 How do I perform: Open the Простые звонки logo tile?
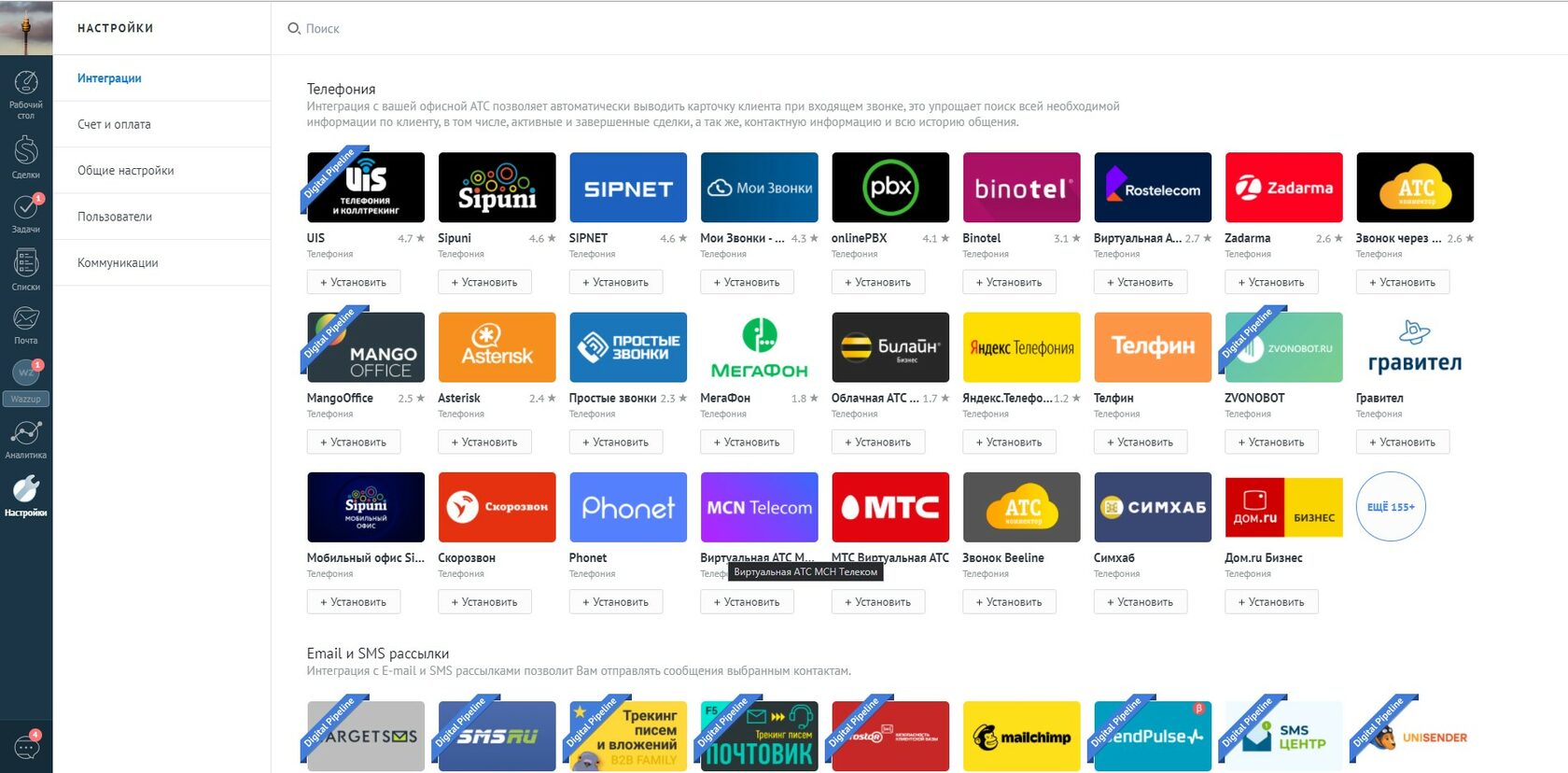[628, 347]
